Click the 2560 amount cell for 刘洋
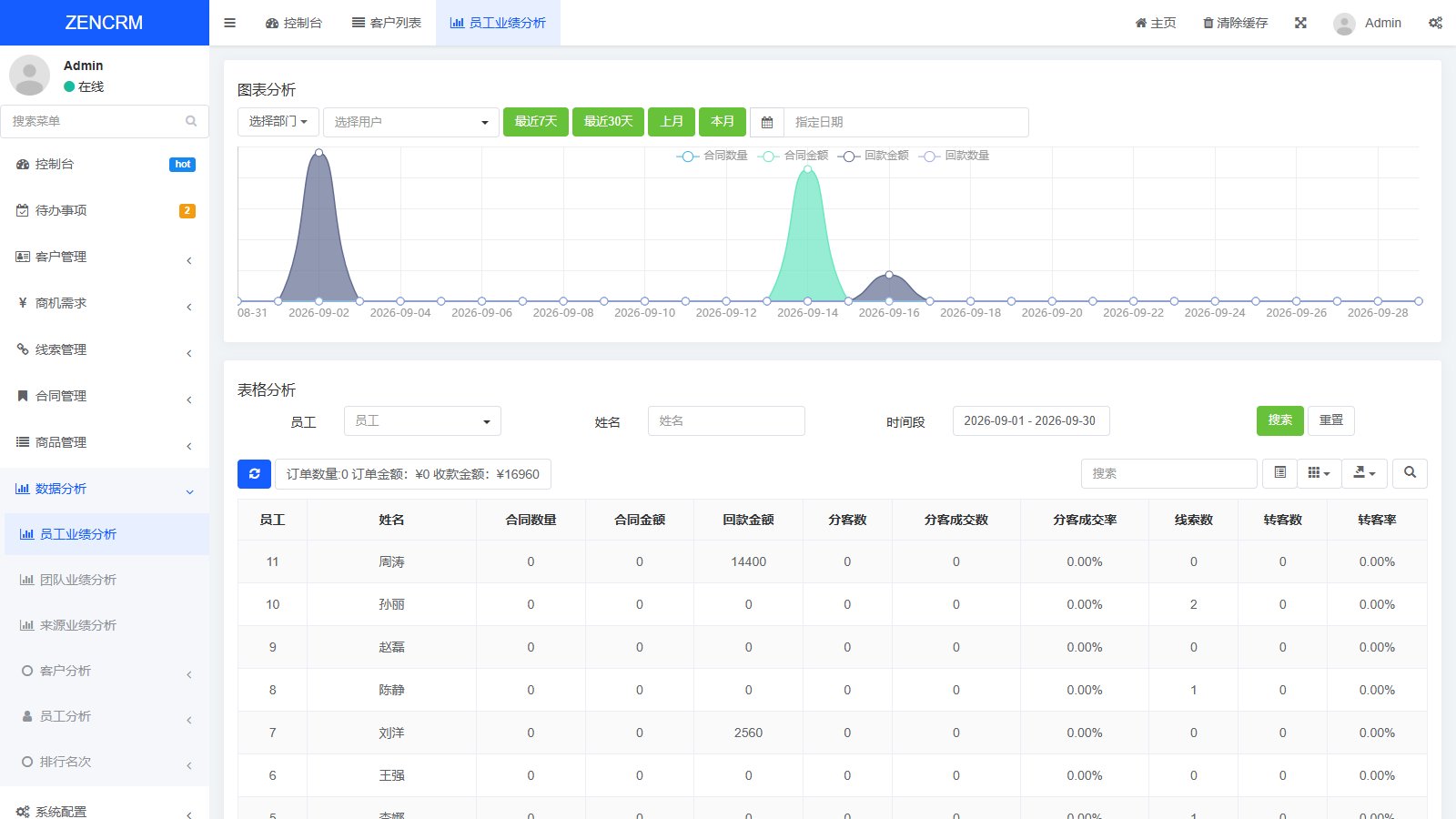Image resolution: width=1456 pixels, height=819 pixels. pyautogui.click(x=748, y=733)
